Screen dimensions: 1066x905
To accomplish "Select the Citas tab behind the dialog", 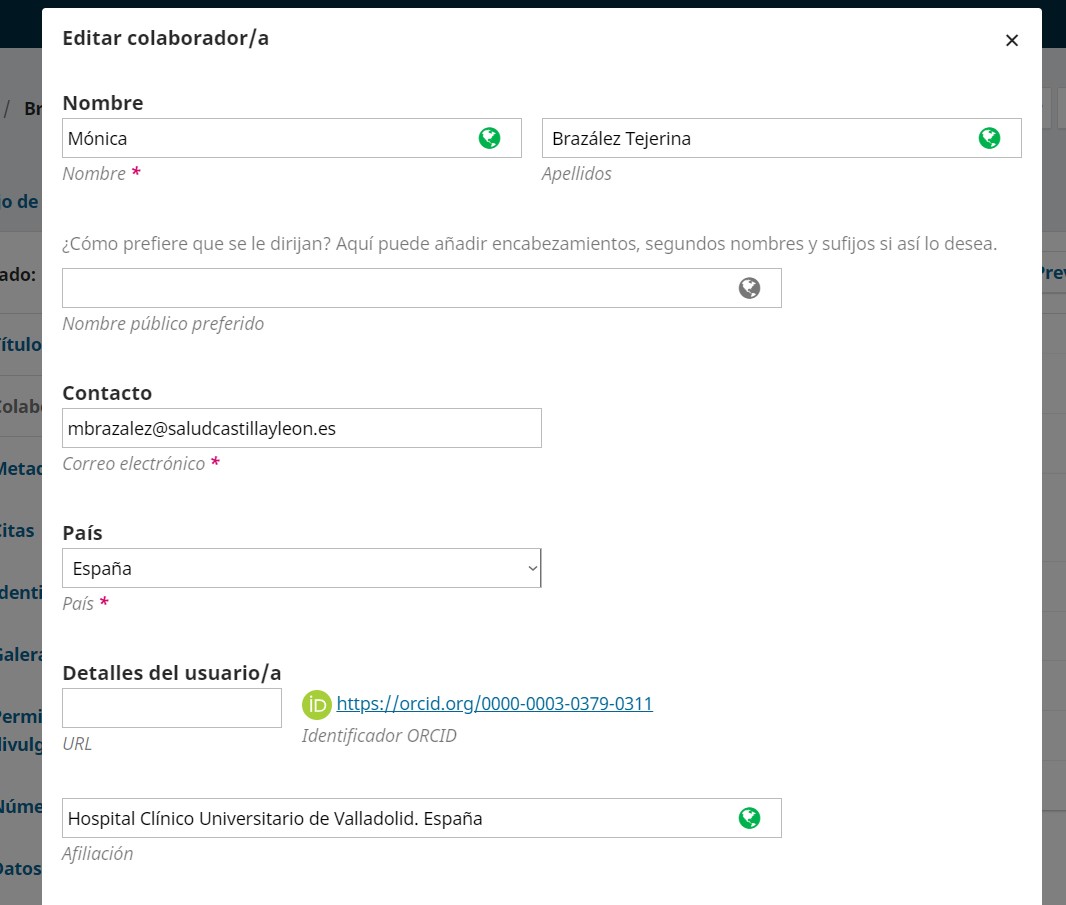I will [20, 531].
